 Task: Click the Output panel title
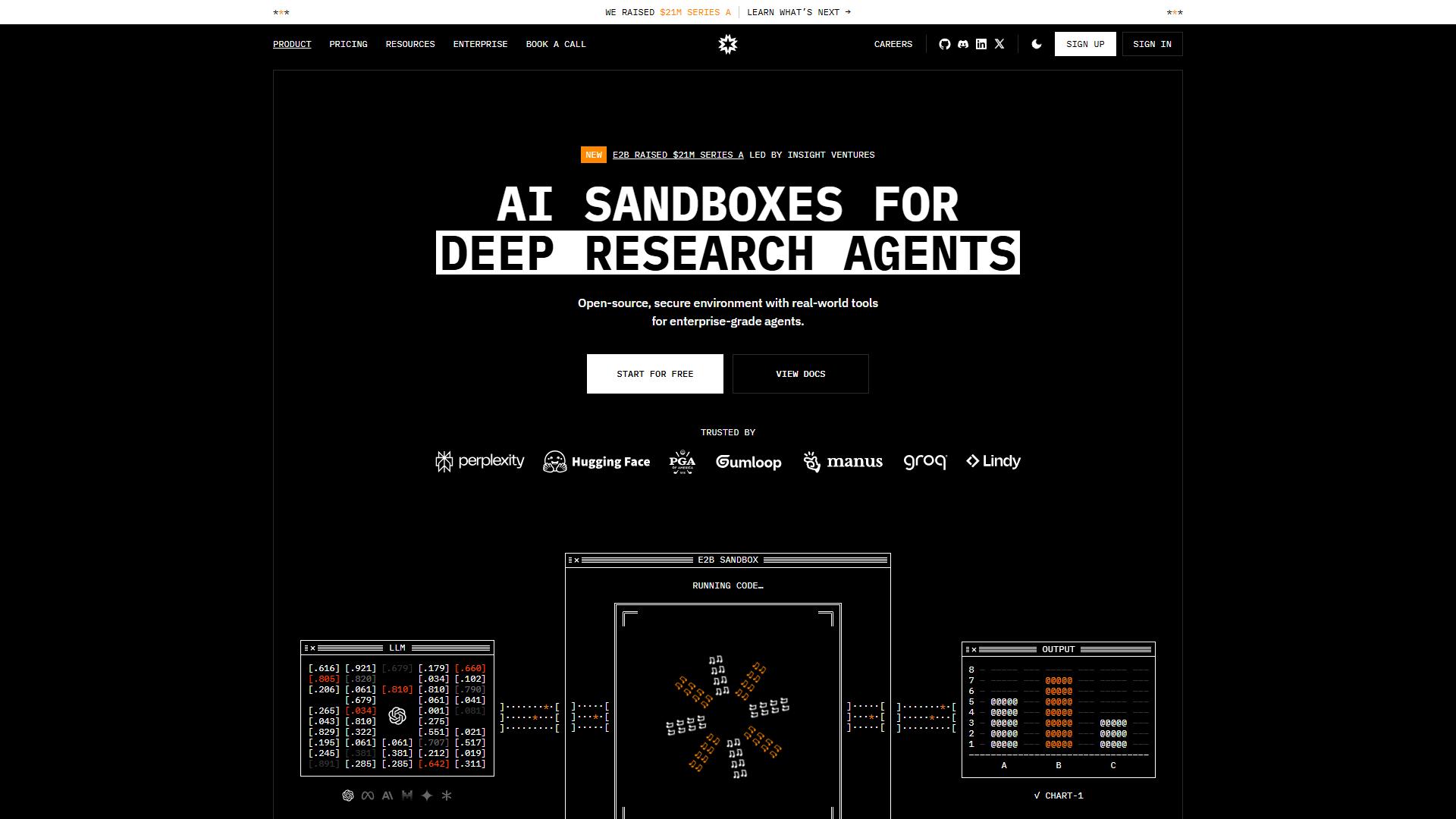[1059, 649]
